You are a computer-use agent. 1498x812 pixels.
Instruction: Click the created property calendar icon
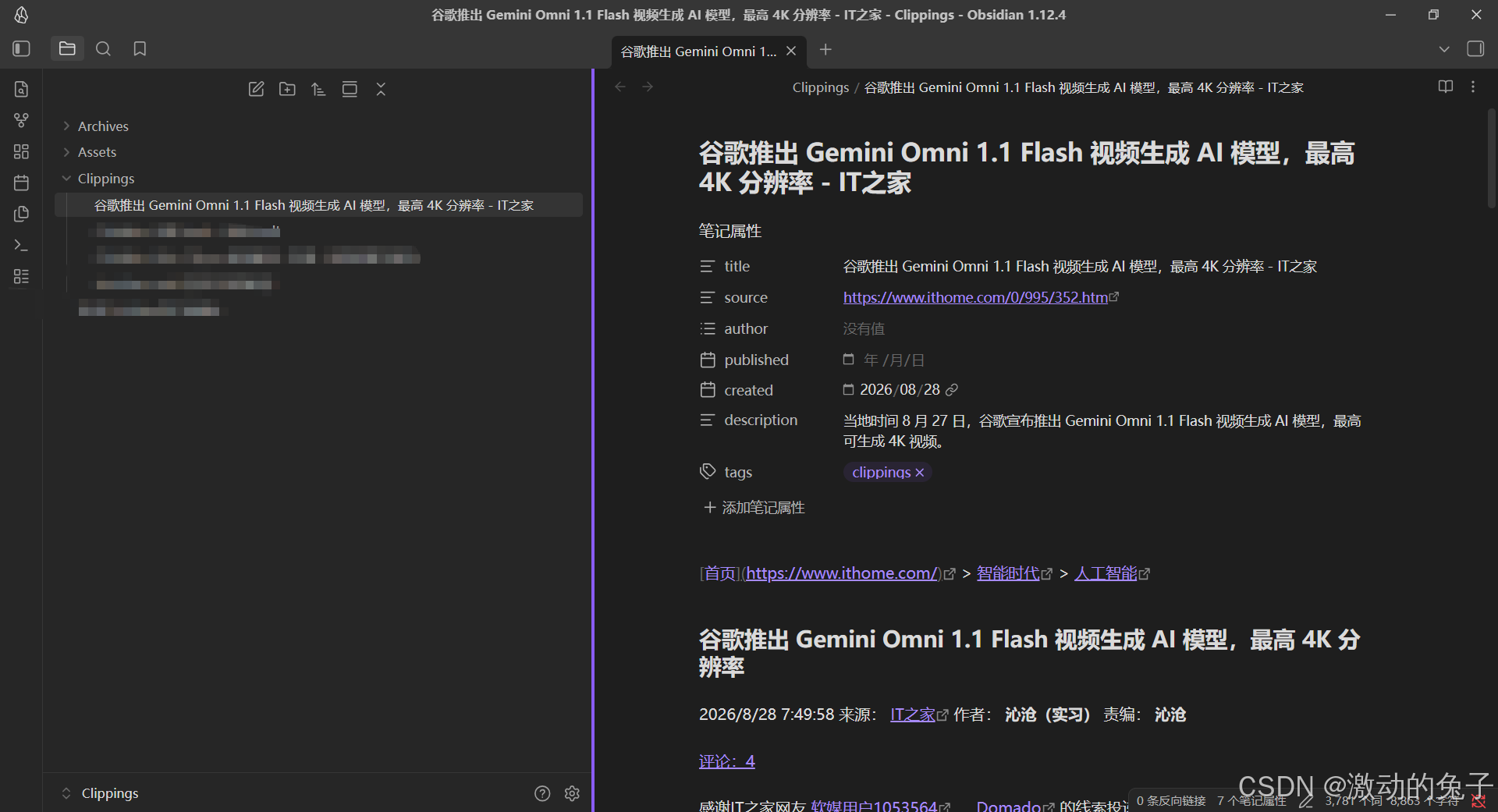pyautogui.click(x=707, y=390)
